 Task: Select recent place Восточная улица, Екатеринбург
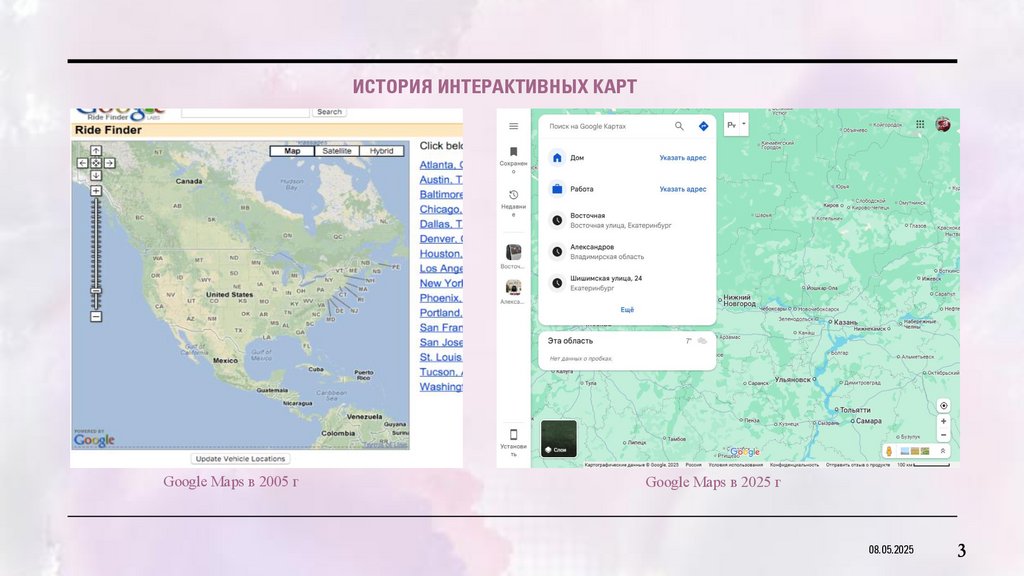(627, 220)
